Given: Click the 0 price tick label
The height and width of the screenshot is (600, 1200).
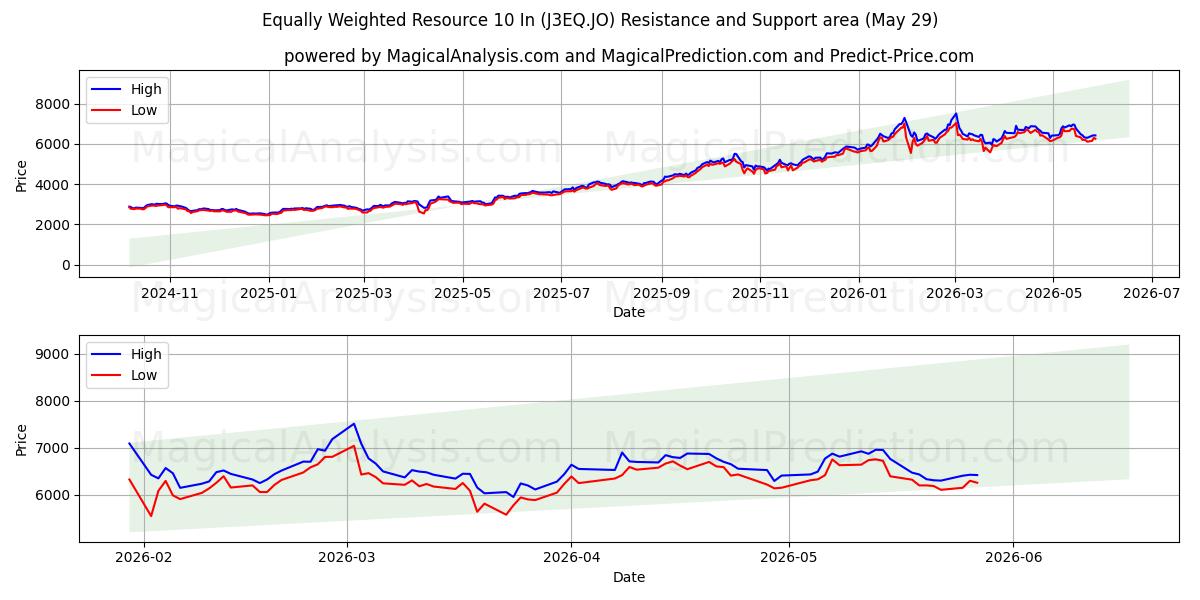Looking at the screenshot, I should [67, 265].
